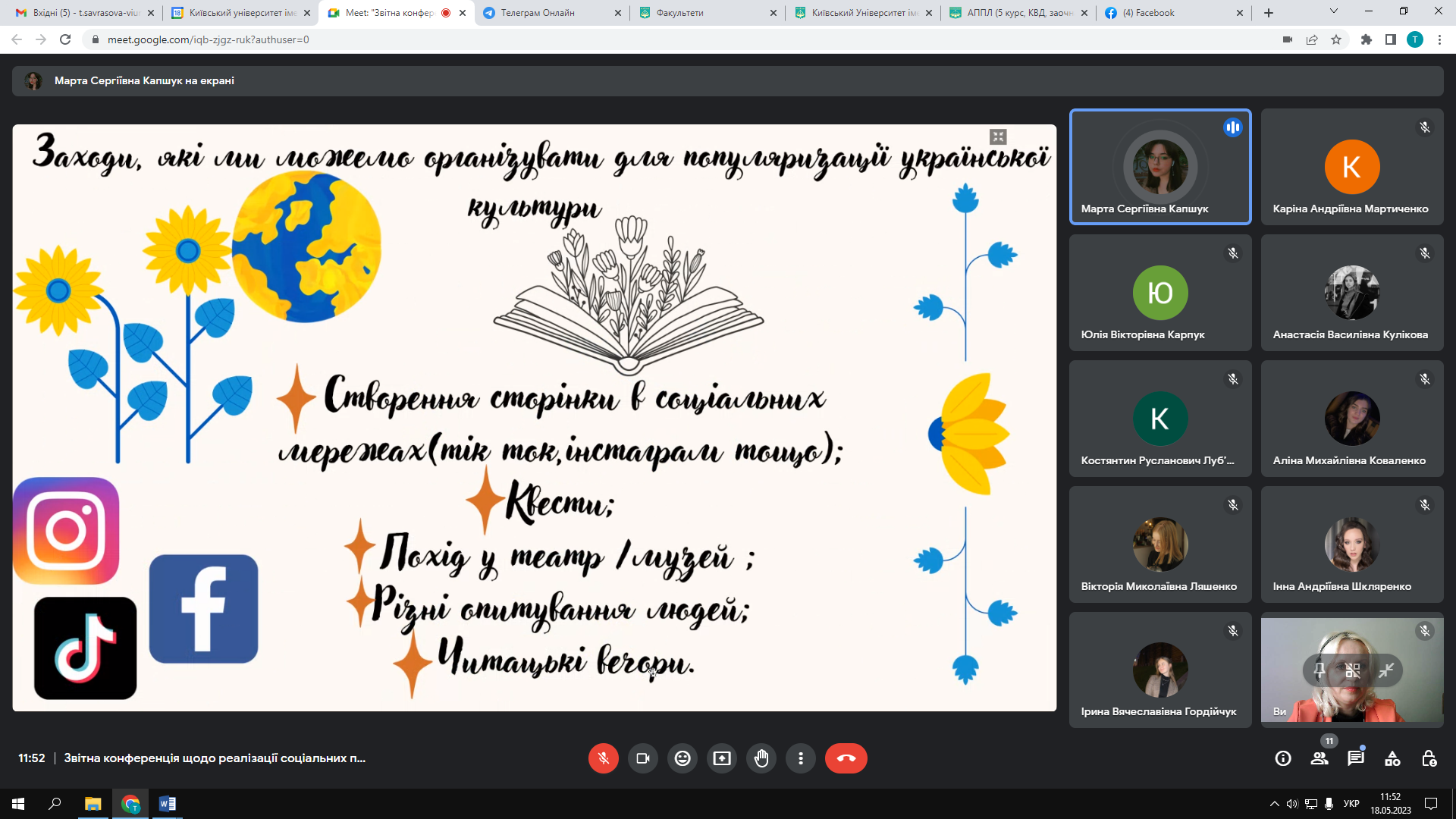Open the meeting chat panel
This screenshot has width=1456, height=819.
pos(1356,758)
